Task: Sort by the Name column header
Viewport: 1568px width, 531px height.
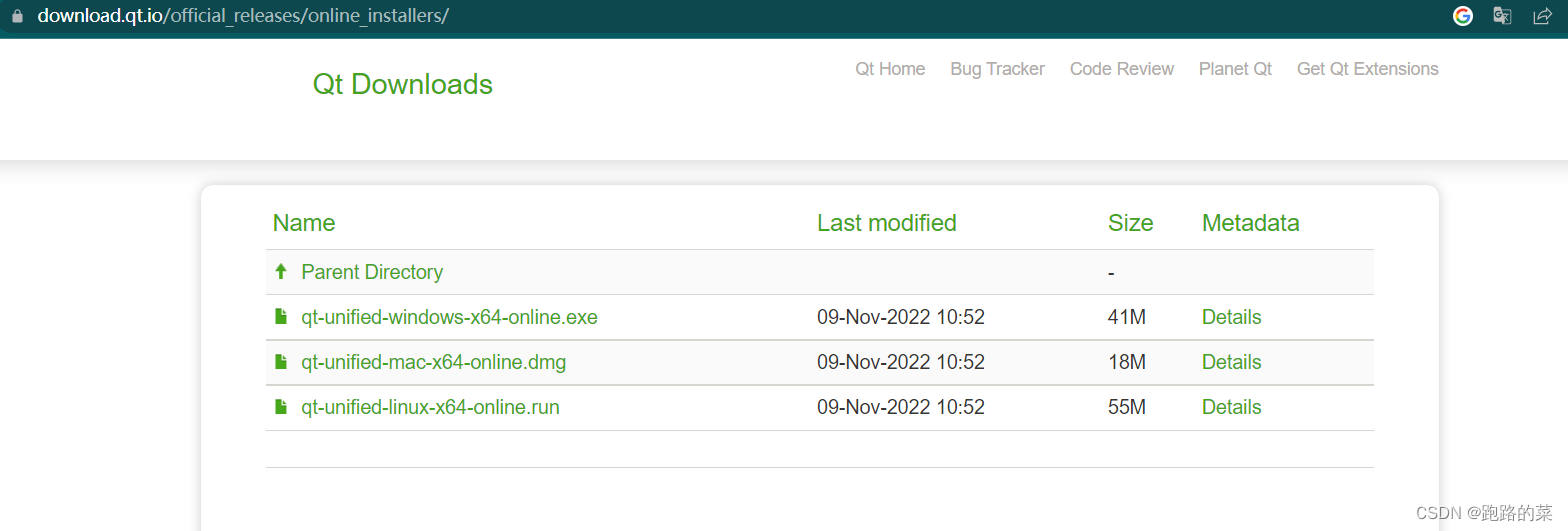Action: (x=304, y=223)
